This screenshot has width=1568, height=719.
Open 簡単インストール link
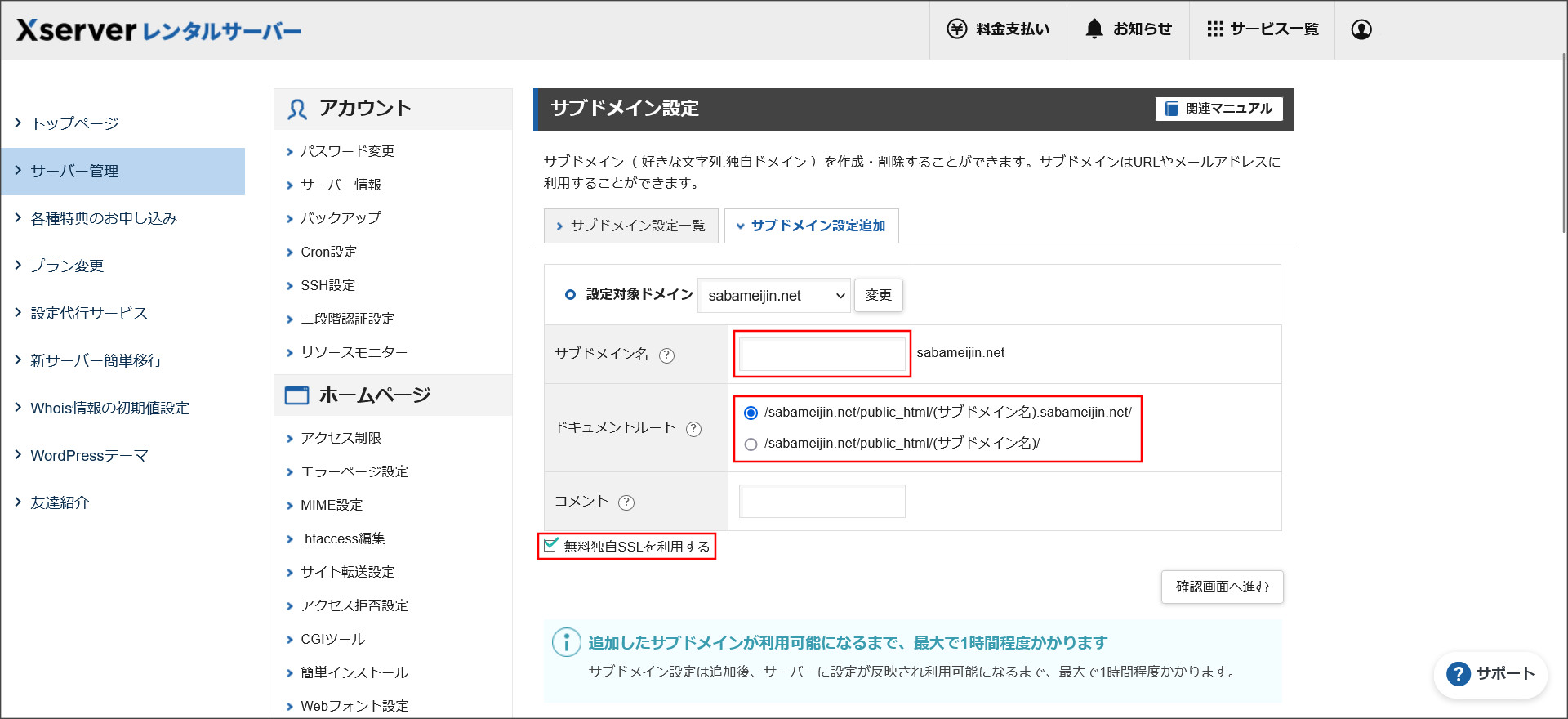pos(354,672)
